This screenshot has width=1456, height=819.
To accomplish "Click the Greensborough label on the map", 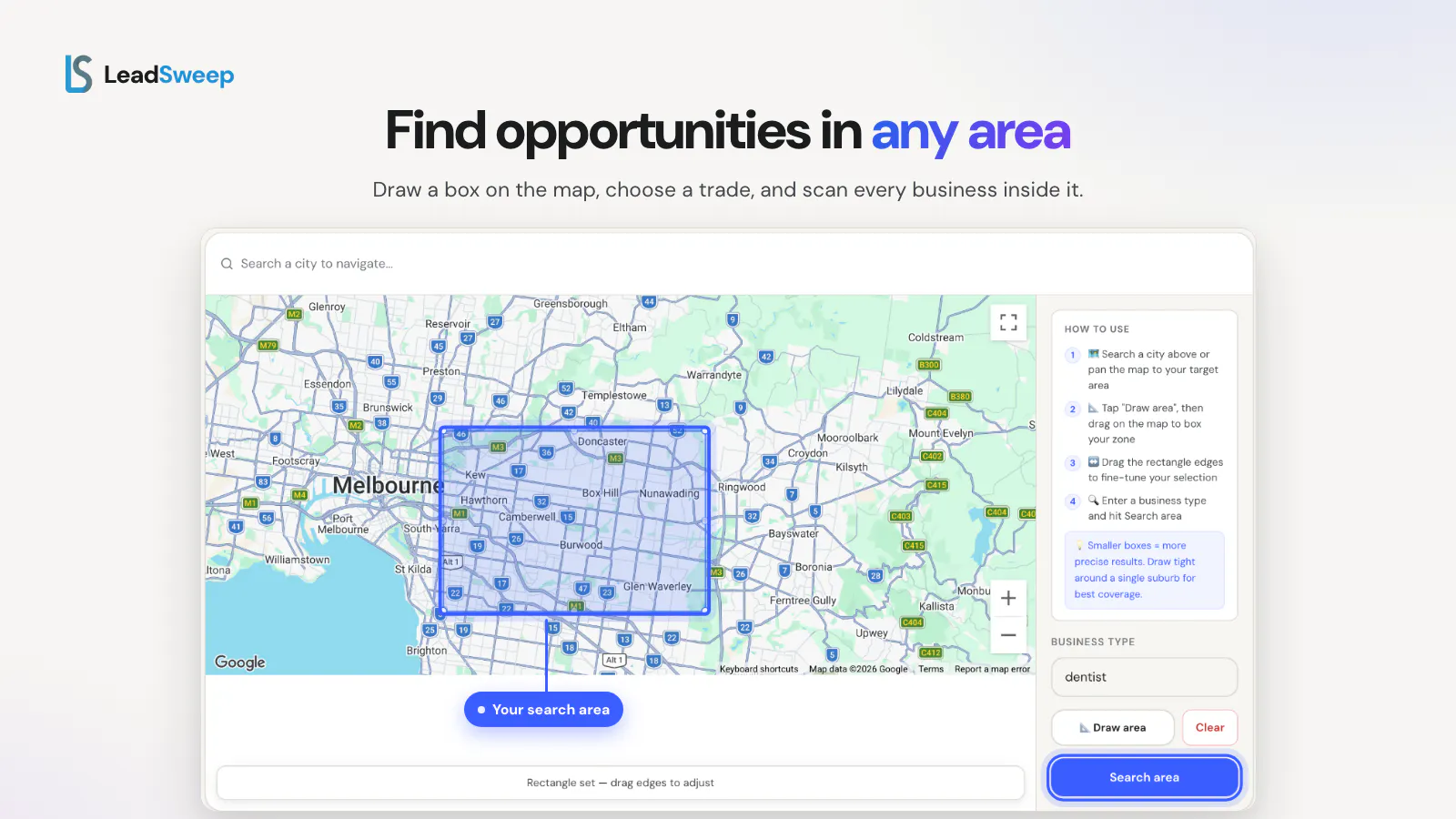I will pyautogui.click(x=571, y=304).
